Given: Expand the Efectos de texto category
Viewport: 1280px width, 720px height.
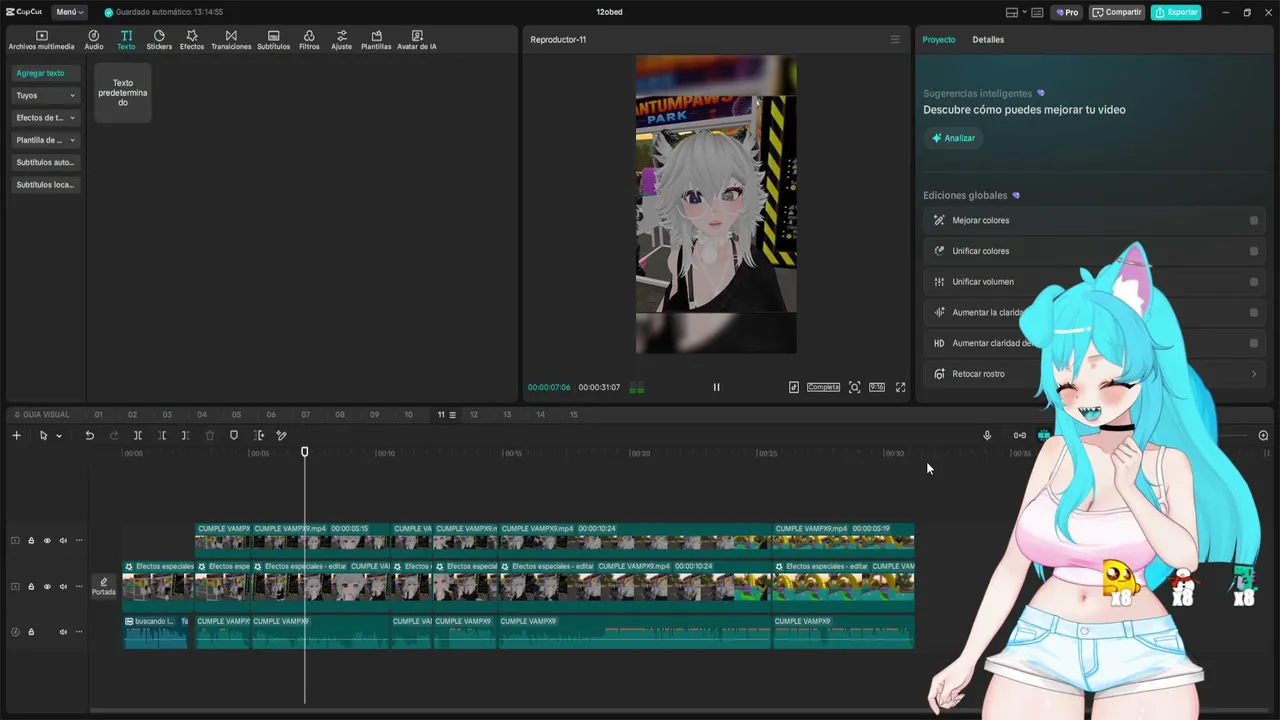Looking at the screenshot, I should click(x=46, y=118).
